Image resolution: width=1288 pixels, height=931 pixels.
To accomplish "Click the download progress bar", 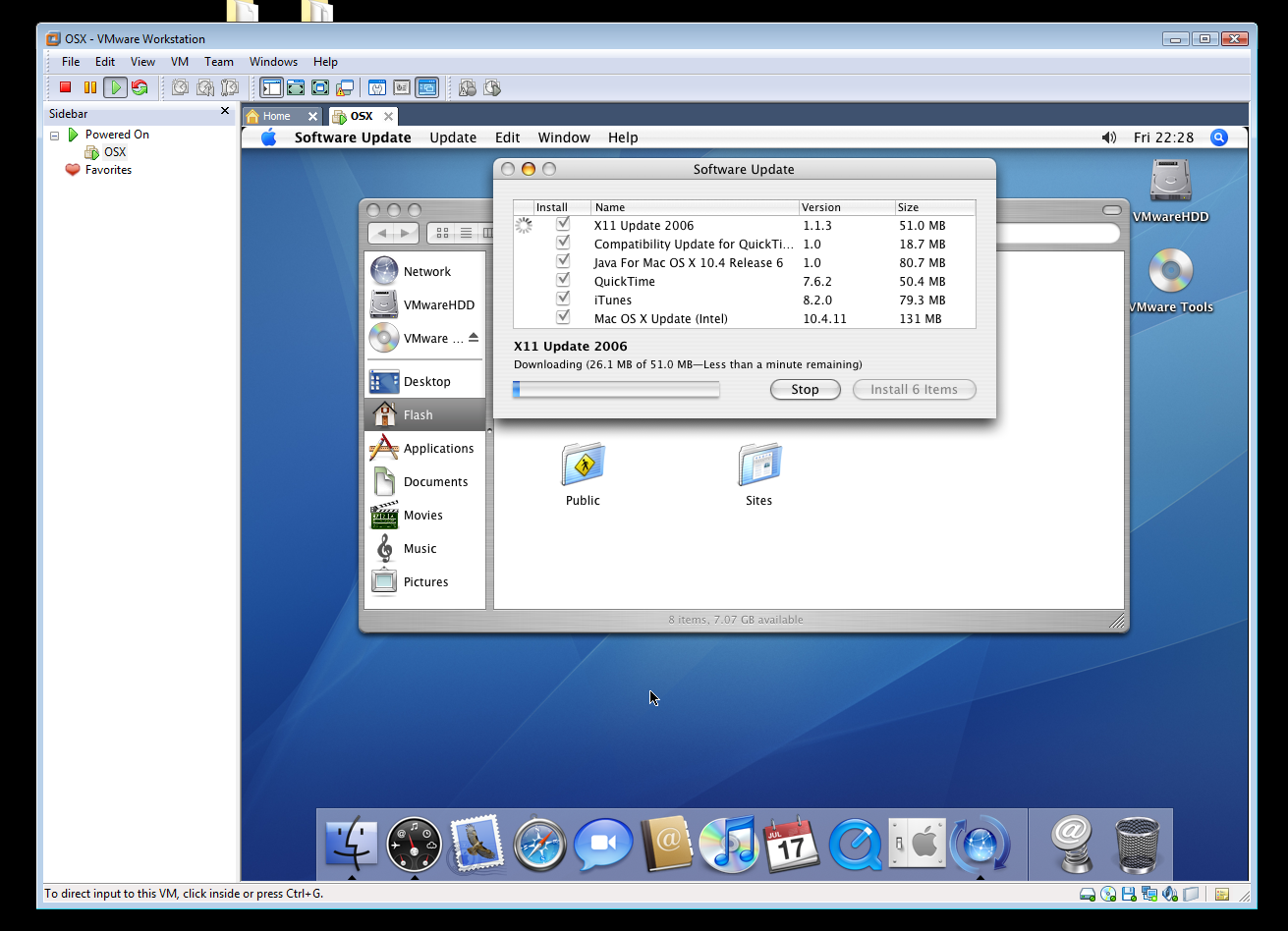I will tap(616, 390).
